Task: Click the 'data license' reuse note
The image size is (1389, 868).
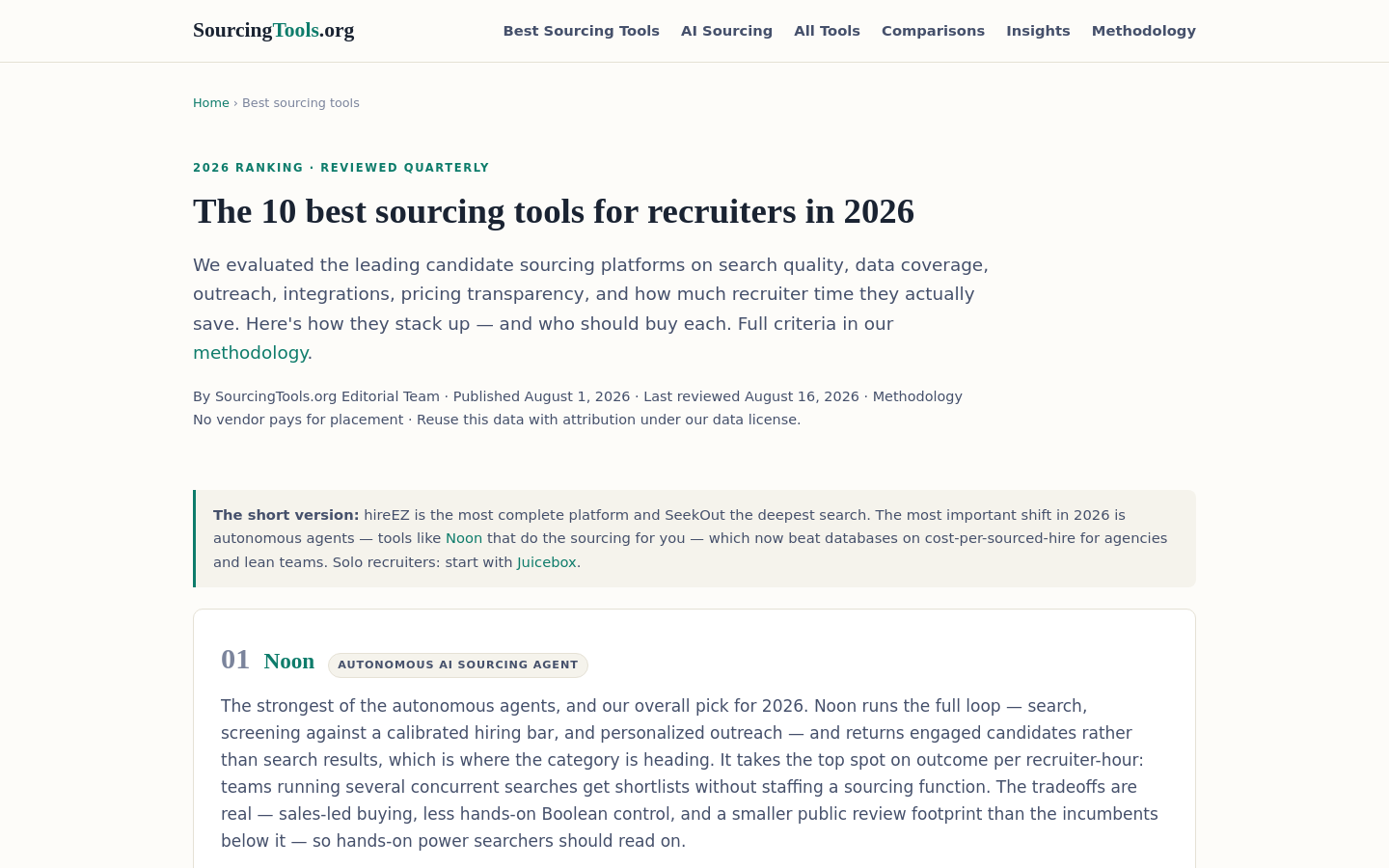Action: [609, 420]
